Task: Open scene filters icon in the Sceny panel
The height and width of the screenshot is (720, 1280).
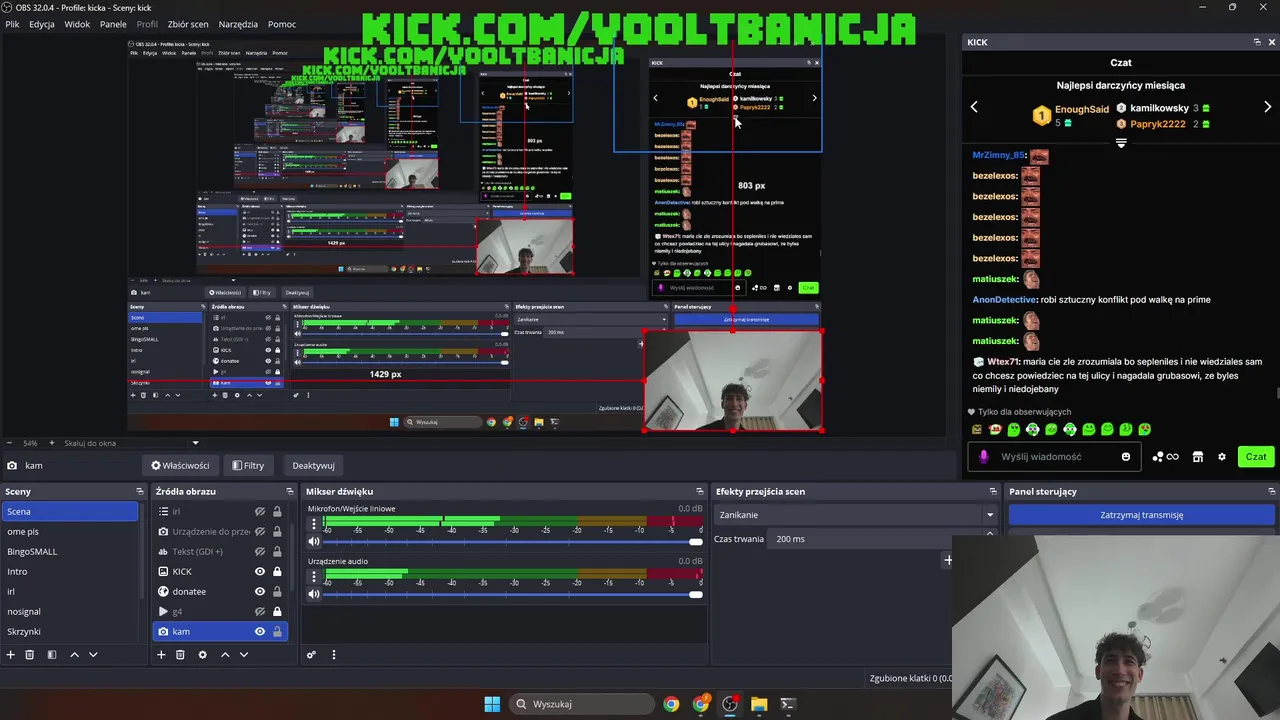Action: [x=52, y=655]
